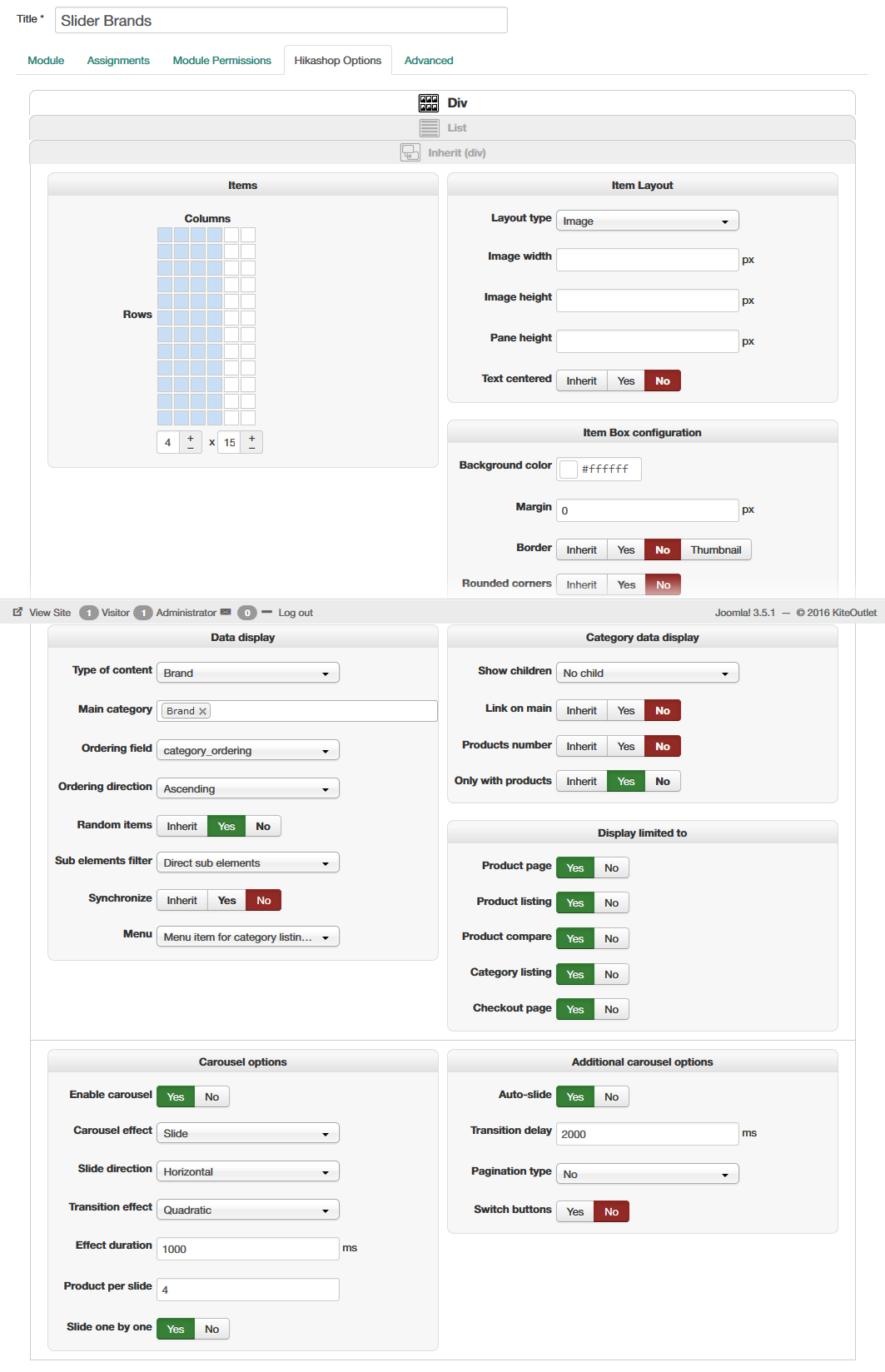Open the Slide direction dropdown

(x=248, y=1171)
